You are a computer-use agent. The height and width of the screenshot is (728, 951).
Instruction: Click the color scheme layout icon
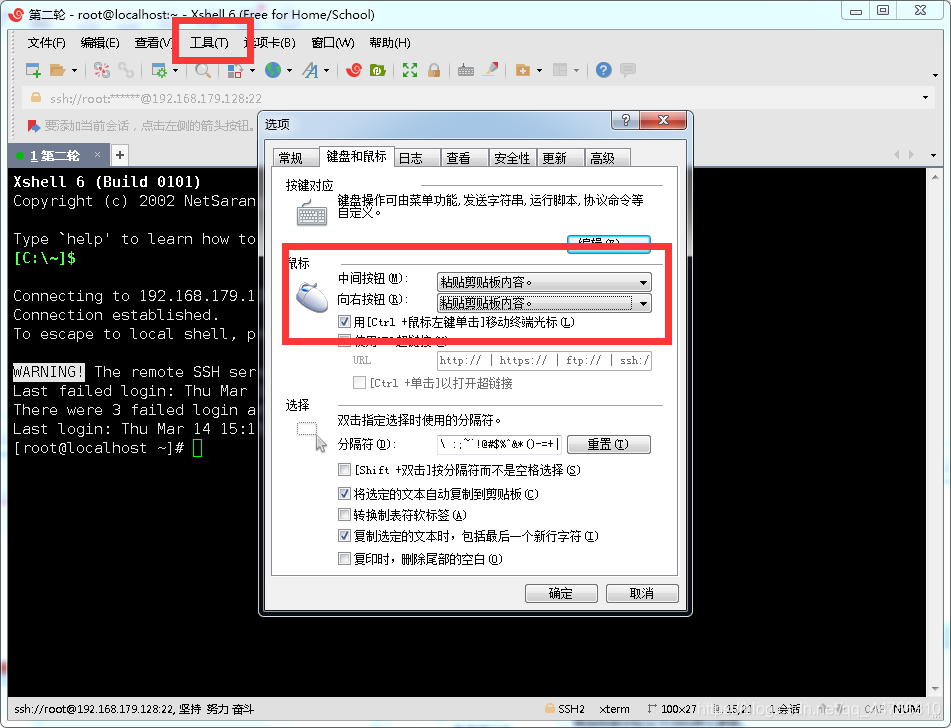tap(235, 70)
